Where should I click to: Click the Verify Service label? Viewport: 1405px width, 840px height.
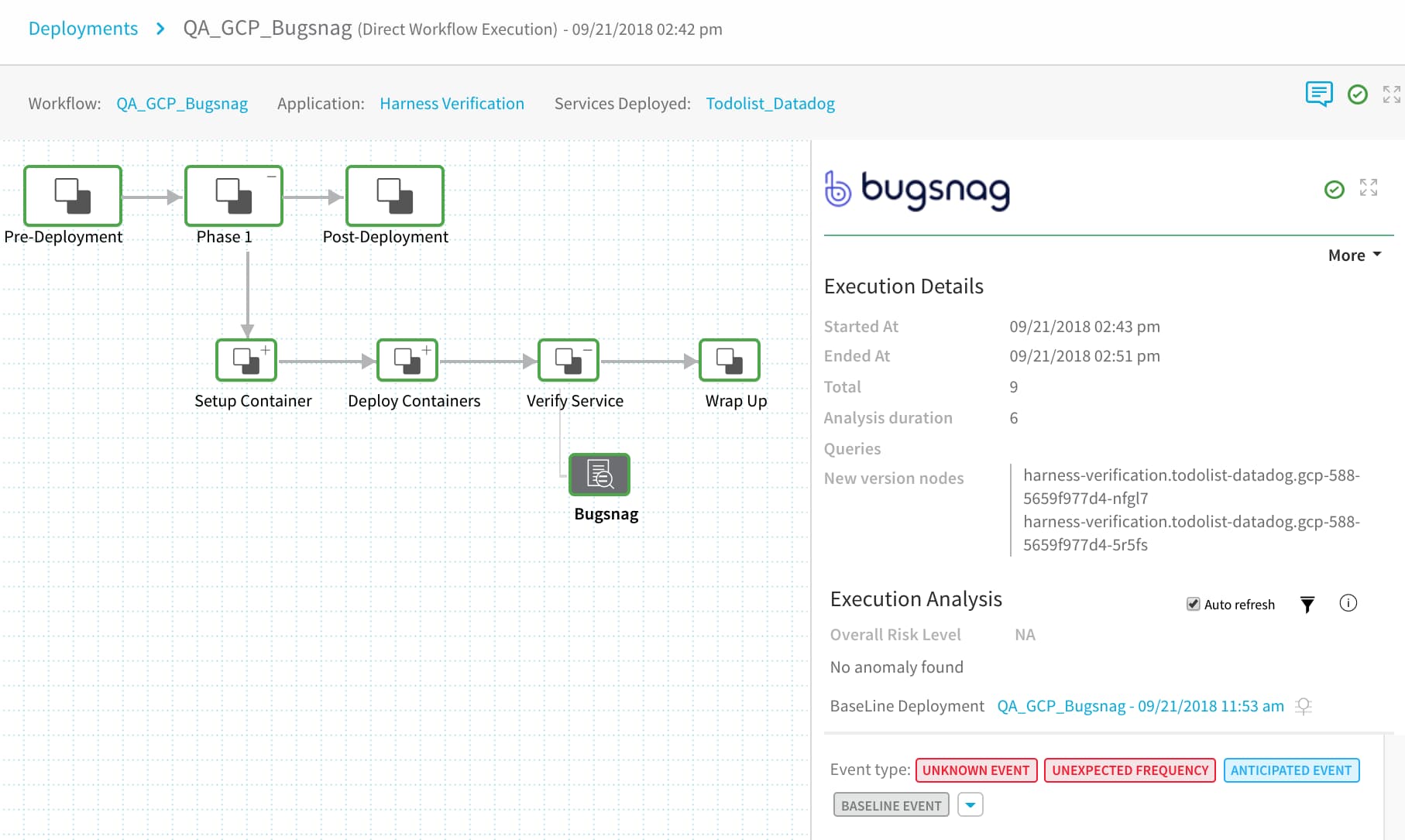coord(575,401)
